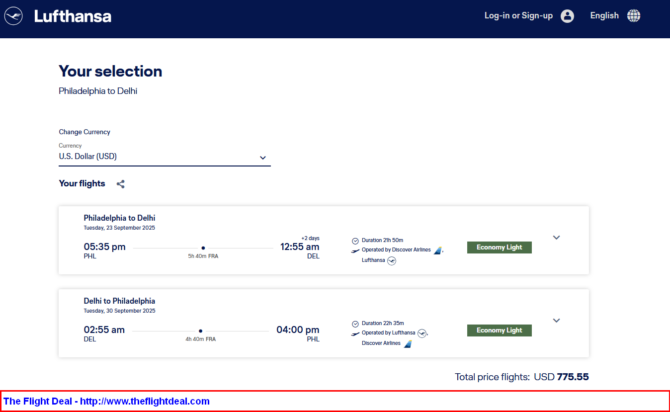Click Philadelphia to Delhi flight card title
Screen dimensions: 670x412
point(119,218)
